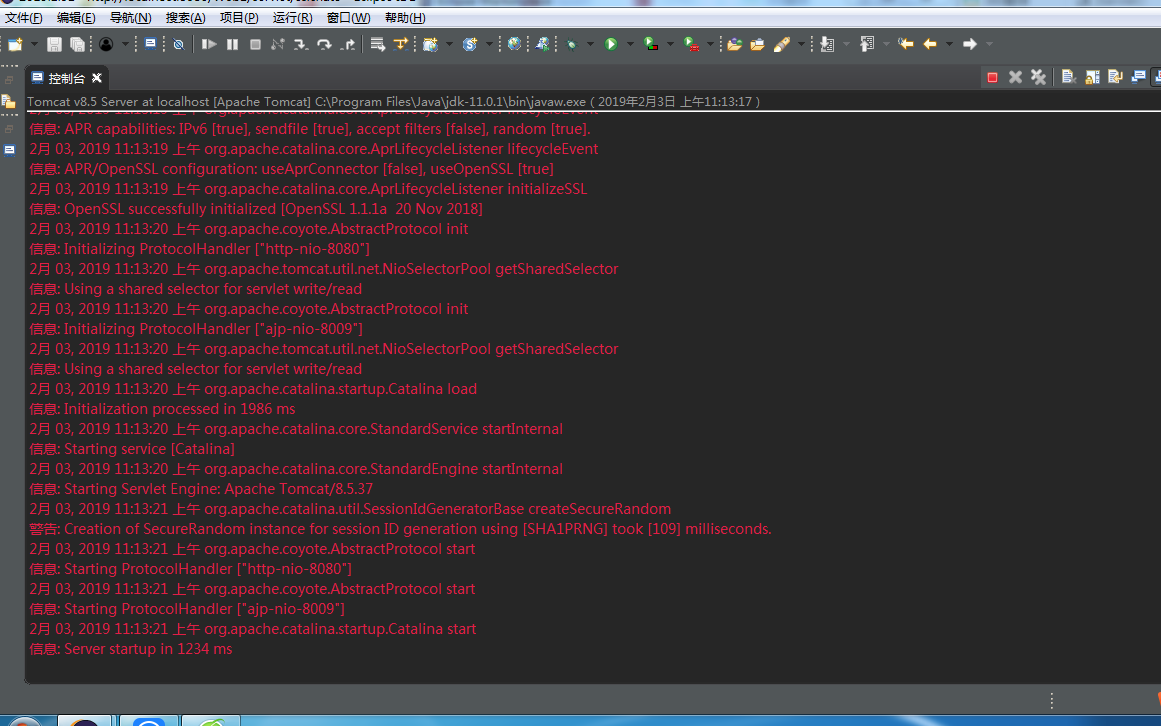Click the Last Edit Location icon
The width and height of the screenshot is (1161, 726).
tap(906, 44)
